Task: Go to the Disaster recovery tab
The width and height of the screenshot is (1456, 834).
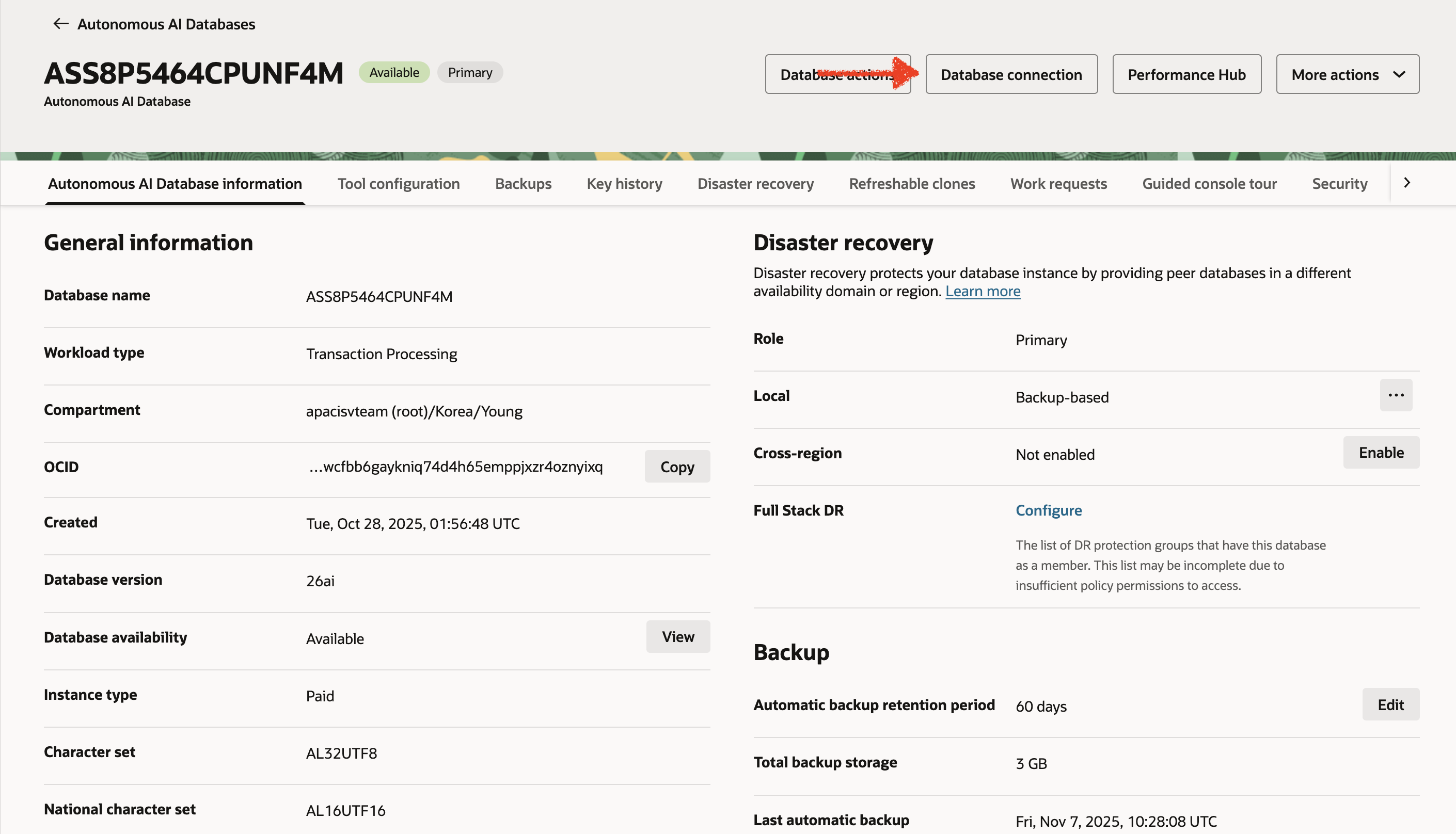Action: coord(755,184)
